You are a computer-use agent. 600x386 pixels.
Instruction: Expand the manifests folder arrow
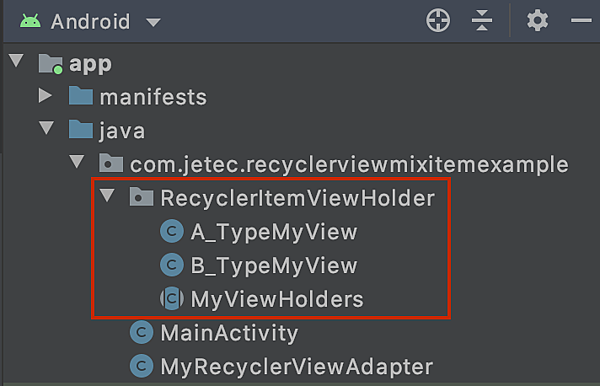(45, 96)
